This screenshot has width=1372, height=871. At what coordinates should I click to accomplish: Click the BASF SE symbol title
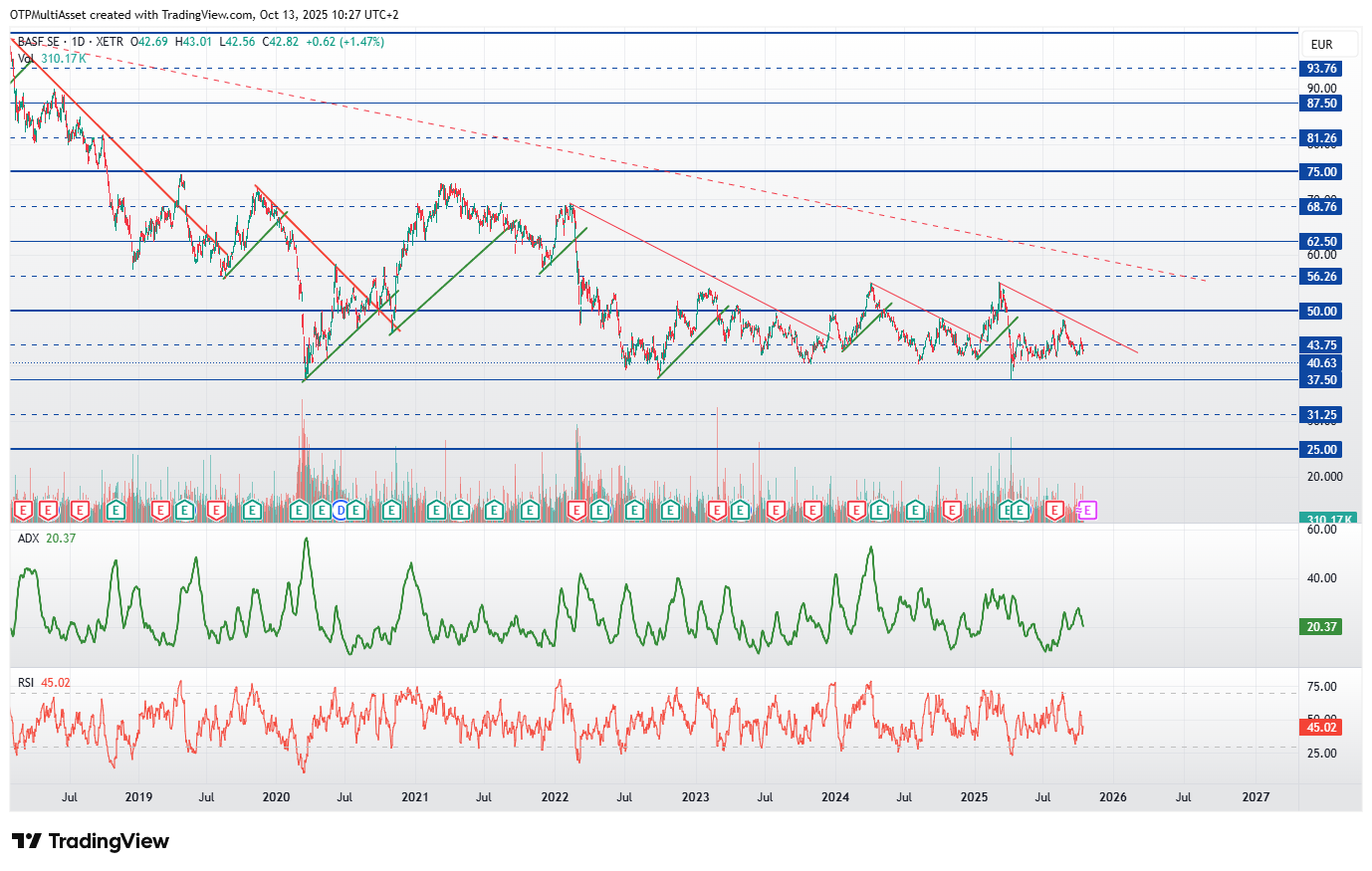tap(39, 42)
